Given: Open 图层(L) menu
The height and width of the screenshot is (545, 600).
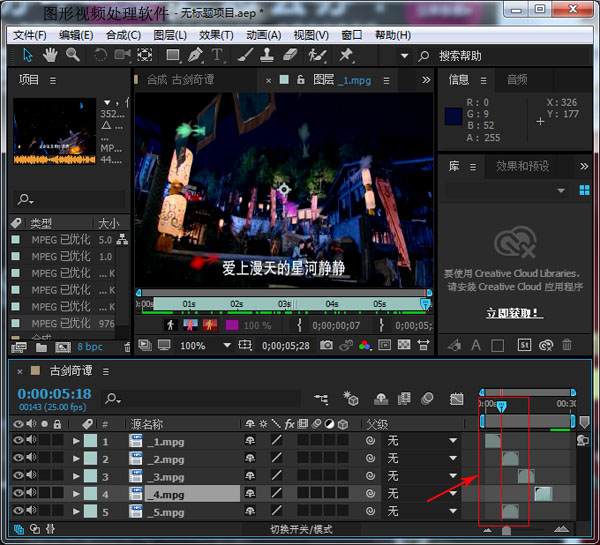Looking at the screenshot, I should (x=170, y=35).
